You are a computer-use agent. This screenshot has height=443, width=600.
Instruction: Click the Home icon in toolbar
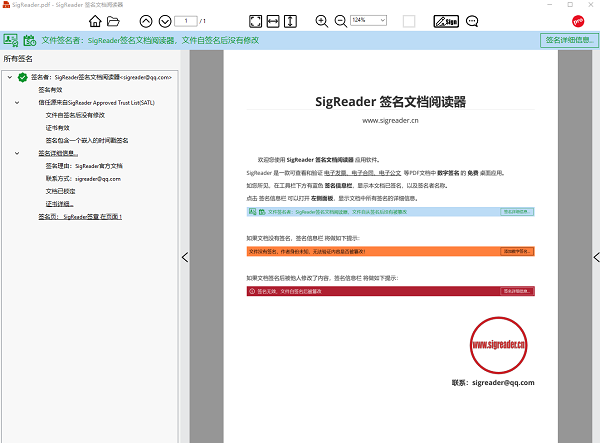95,21
